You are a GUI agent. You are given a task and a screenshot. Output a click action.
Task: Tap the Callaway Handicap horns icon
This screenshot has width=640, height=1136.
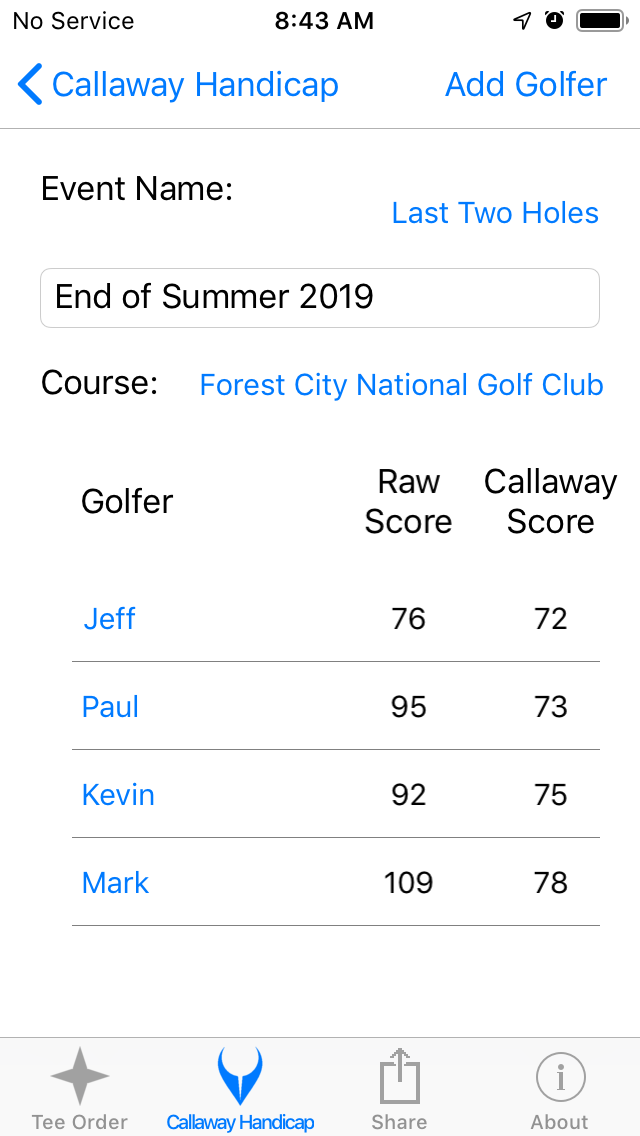(x=240, y=1077)
